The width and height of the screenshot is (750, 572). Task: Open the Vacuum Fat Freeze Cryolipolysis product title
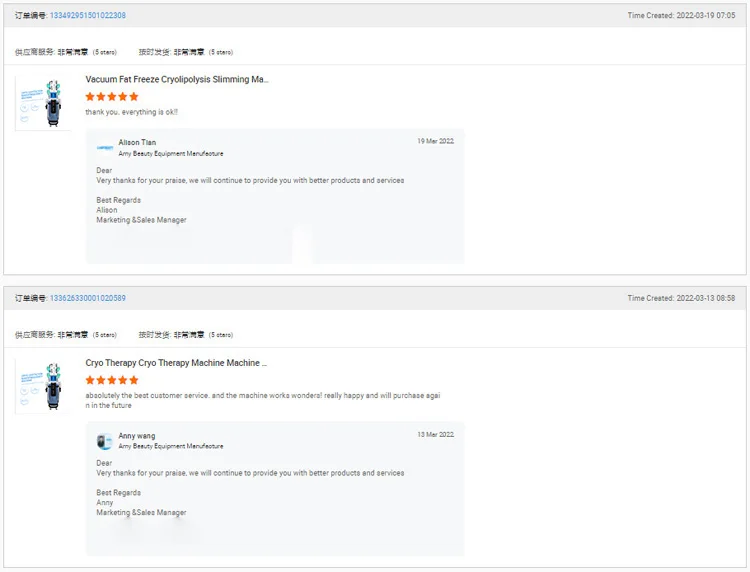click(177, 79)
